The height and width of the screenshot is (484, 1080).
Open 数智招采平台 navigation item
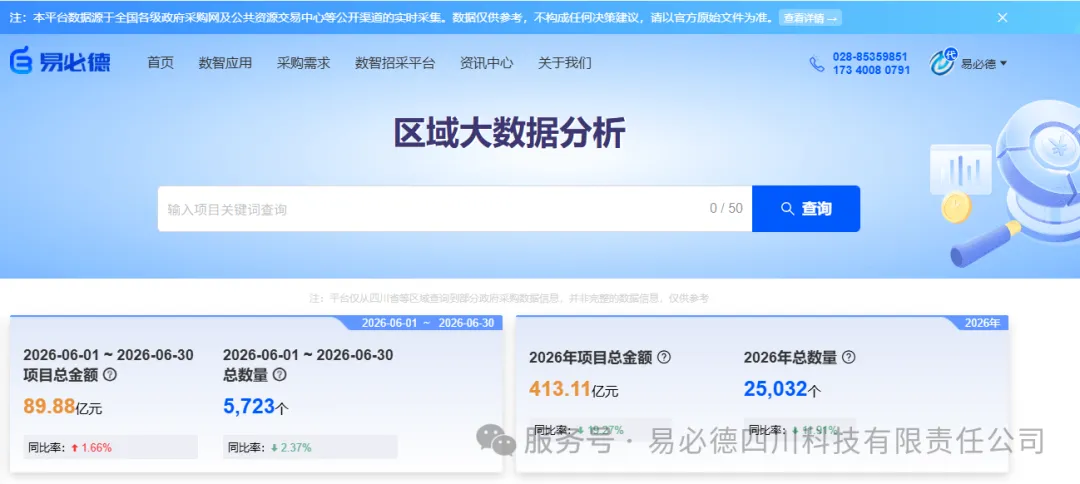[395, 63]
